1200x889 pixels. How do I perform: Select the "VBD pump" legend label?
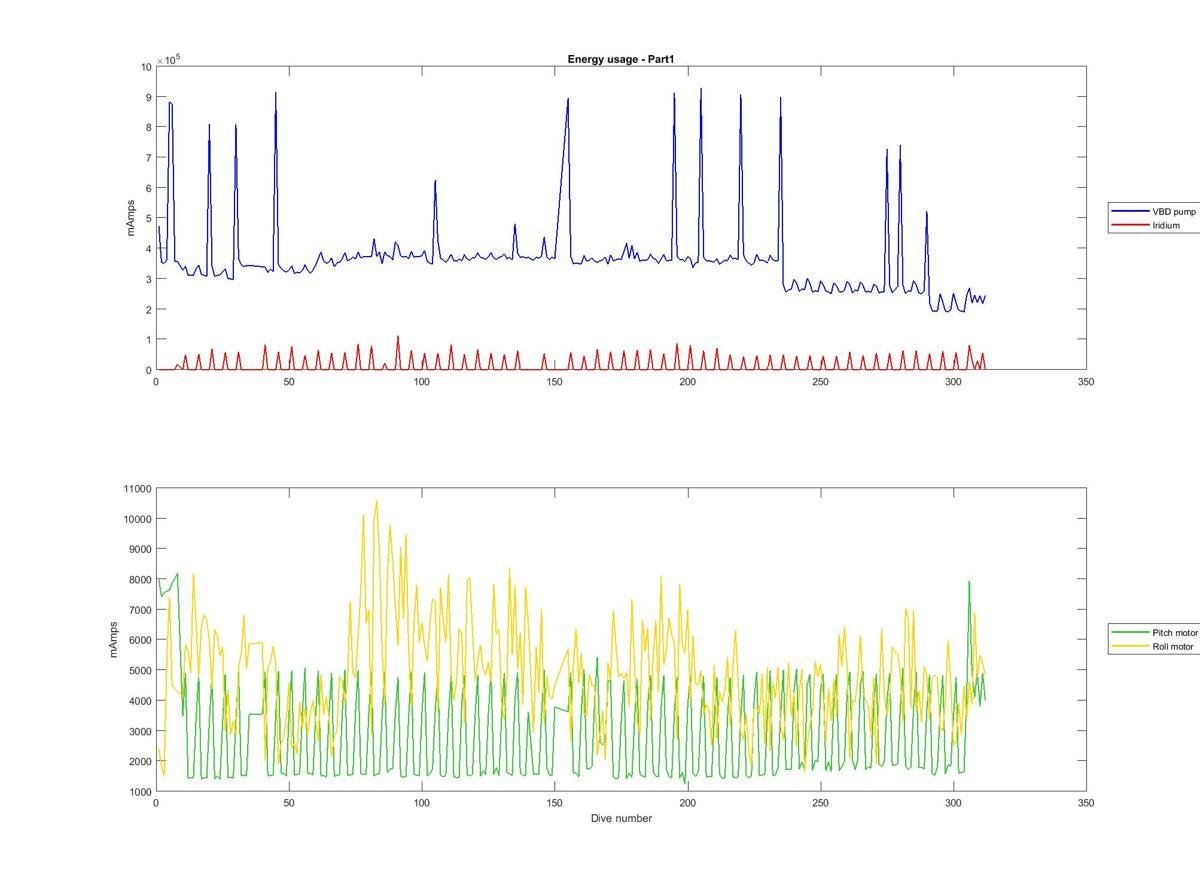[x=1174, y=212]
